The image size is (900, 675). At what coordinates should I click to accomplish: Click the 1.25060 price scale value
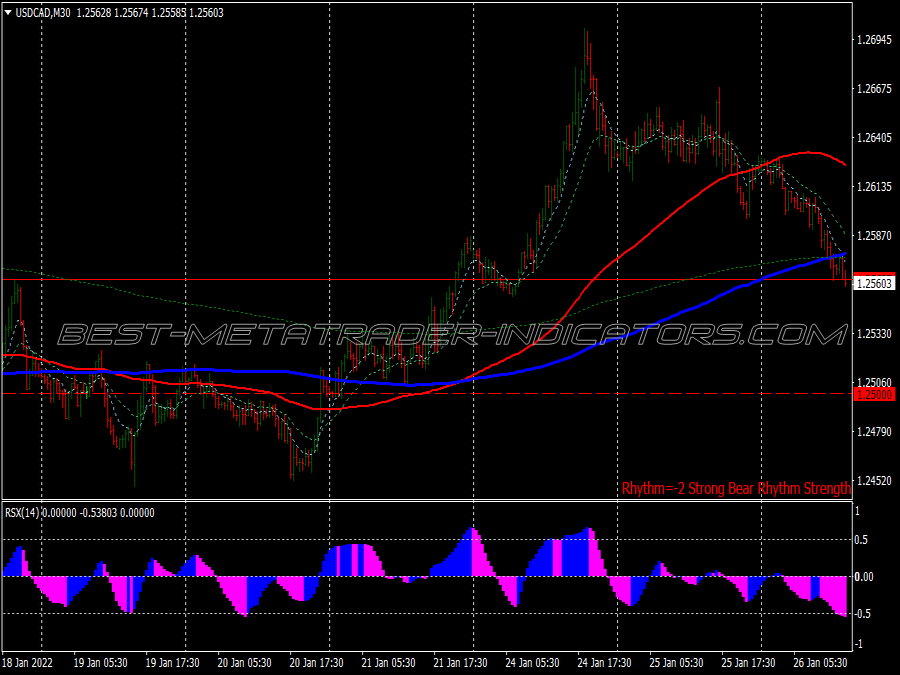tap(874, 382)
